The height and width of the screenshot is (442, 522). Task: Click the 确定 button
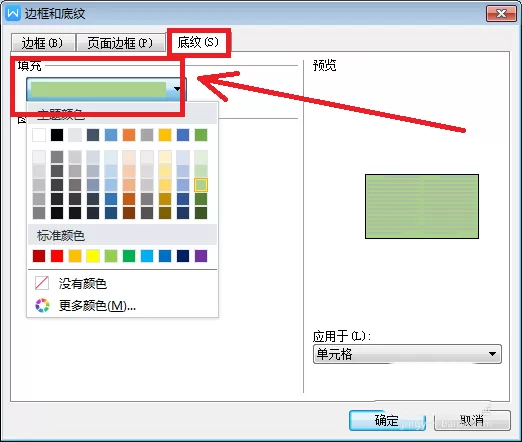pos(387,420)
